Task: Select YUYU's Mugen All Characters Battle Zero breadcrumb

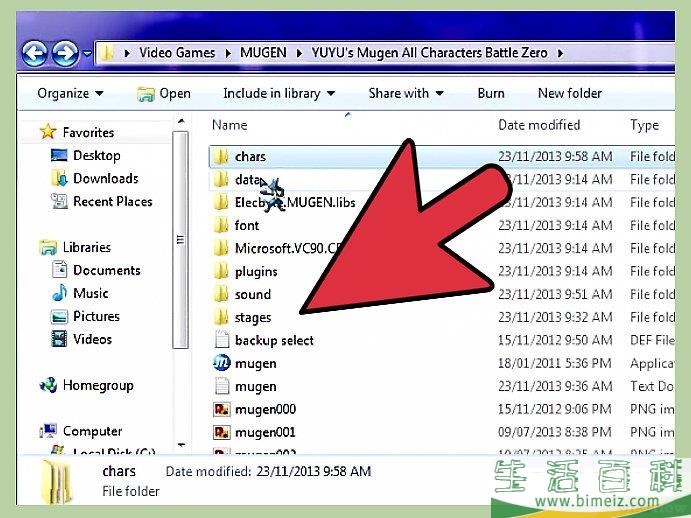Action: [x=429, y=53]
